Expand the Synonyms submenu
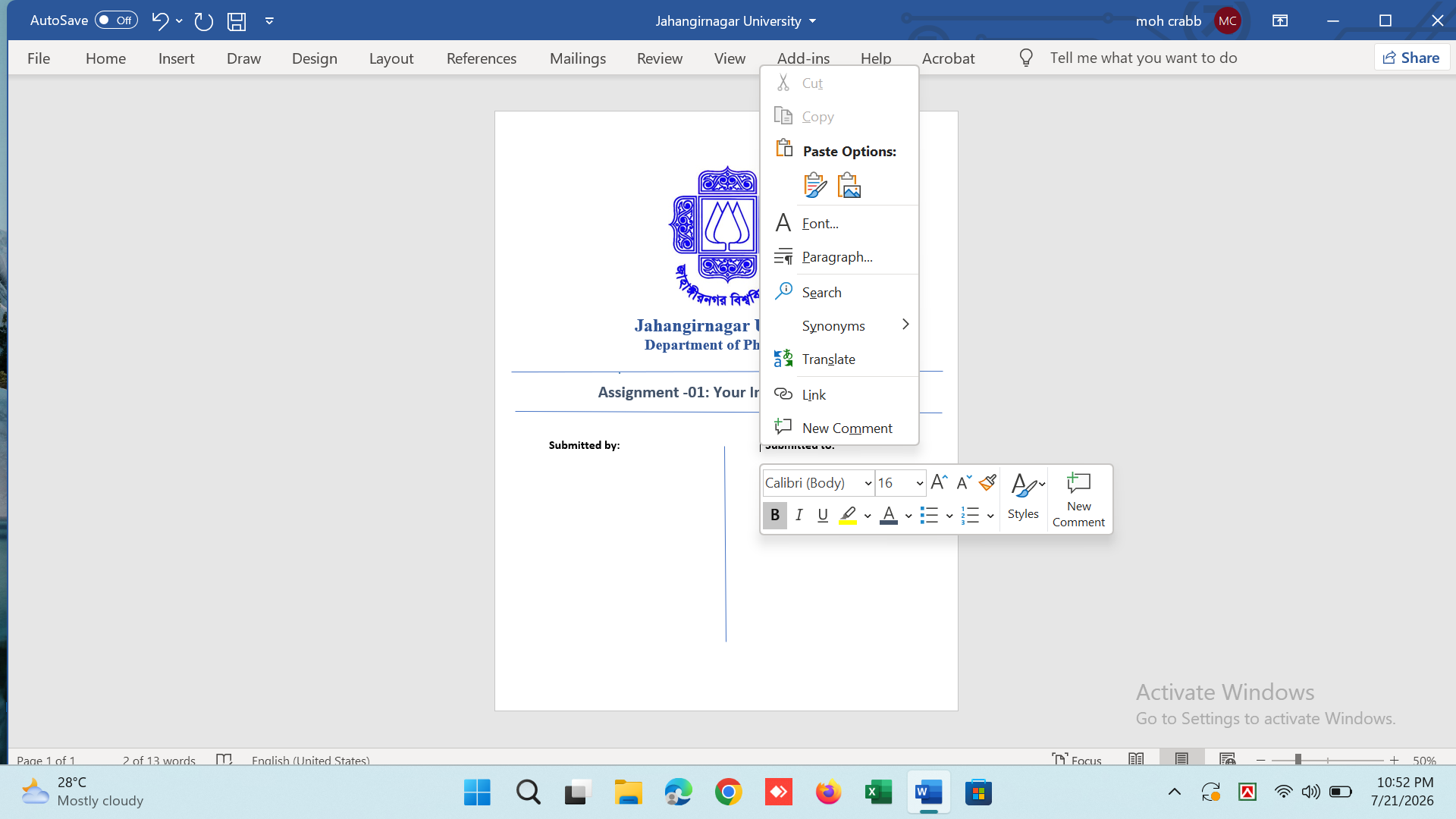Viewport: 1456px width, 819px height. pos(839,325)
